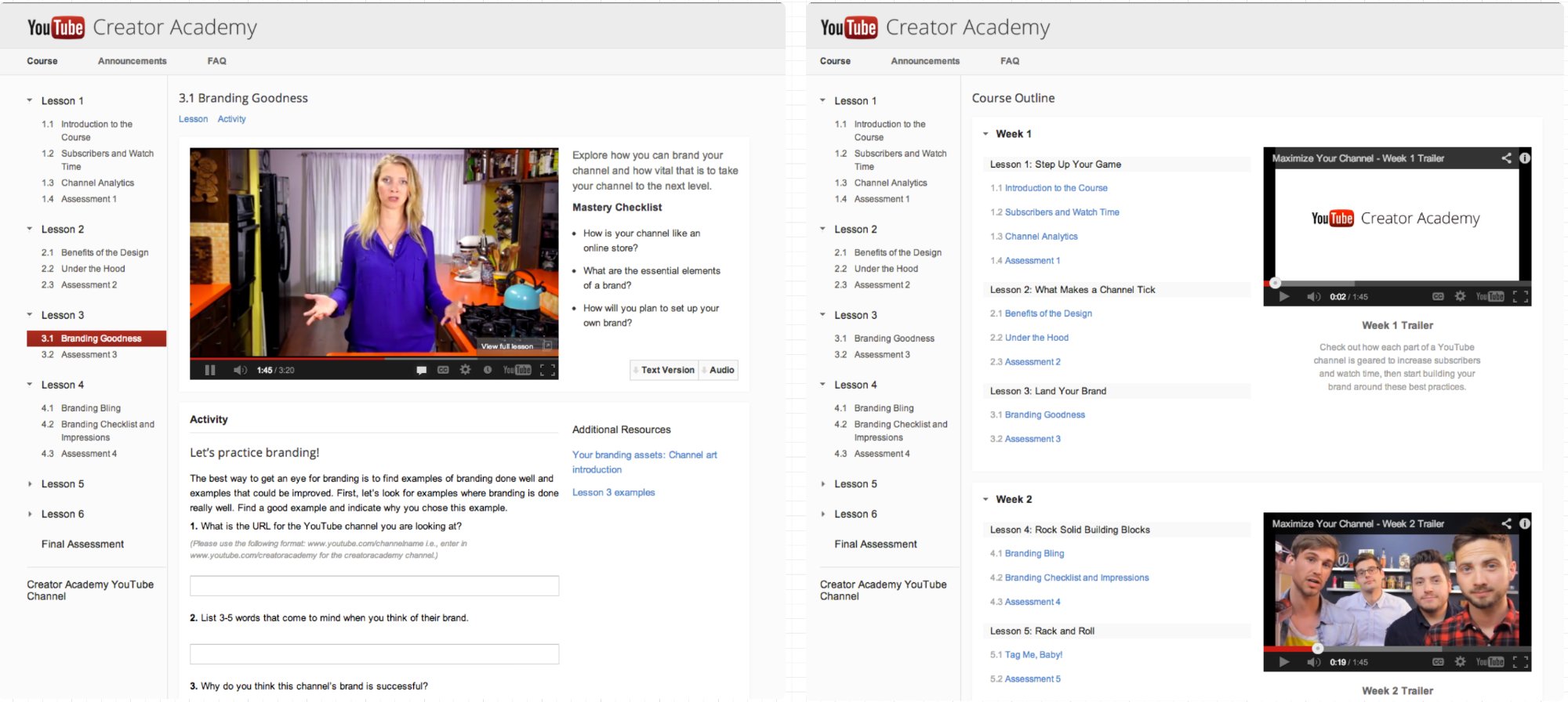Image resolution: width=1568 pixels, height=702 pixels.
Task: Make Week 1 Trailer fullscreen
Action: (x=1520, y=296)
